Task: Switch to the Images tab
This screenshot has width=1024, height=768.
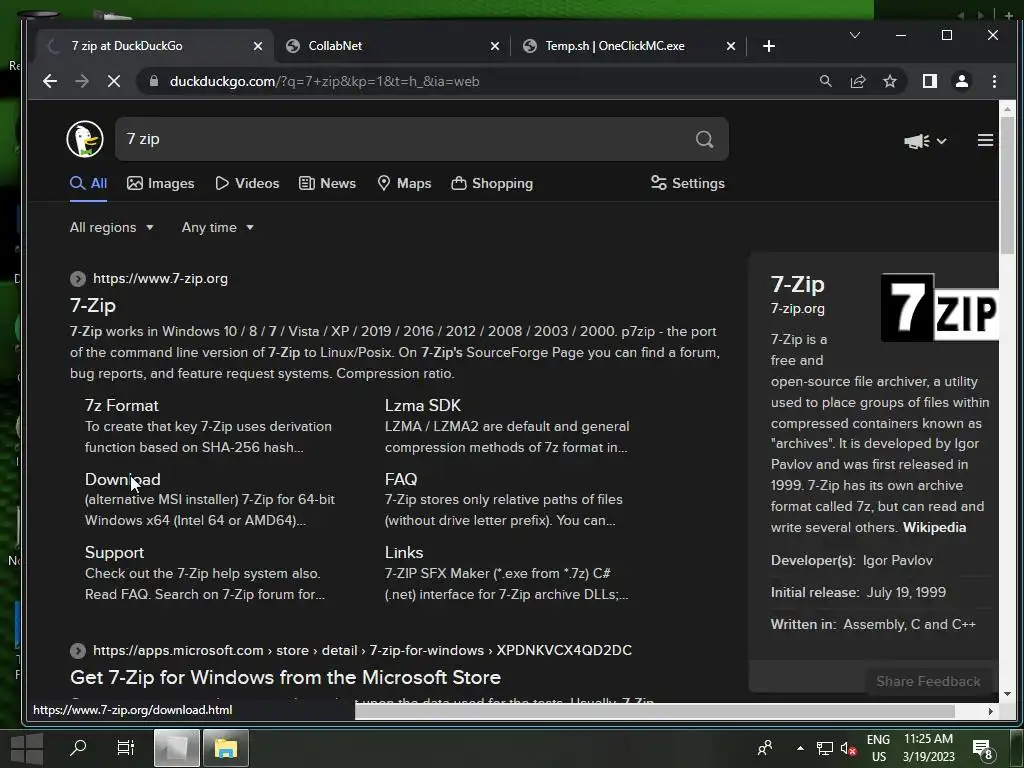Action: (x=161, y=184)
